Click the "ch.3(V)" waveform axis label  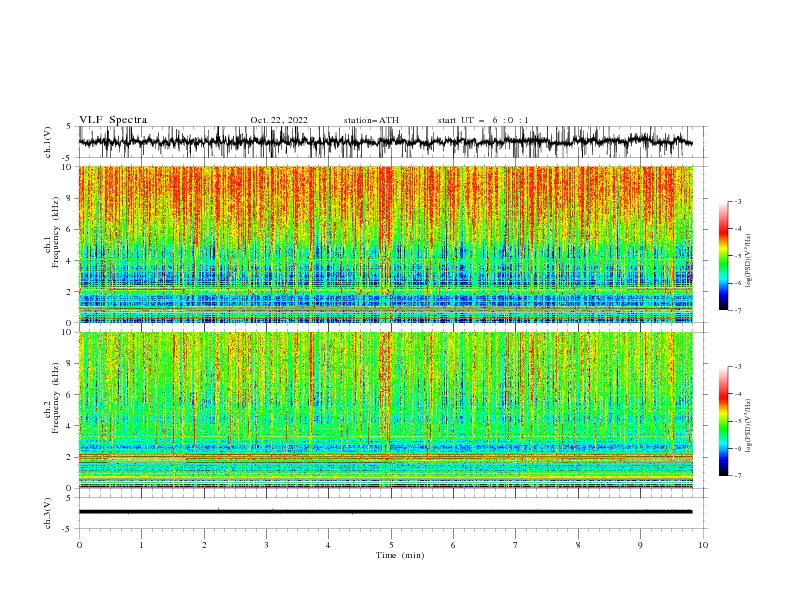48,513
